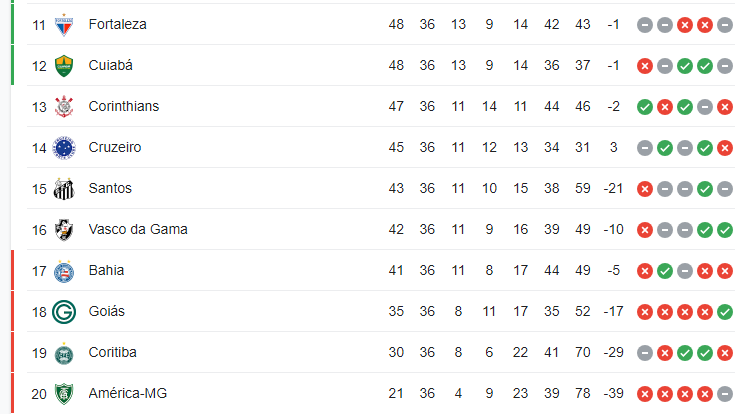Click Santos' green win form icon
Image resolution: width=738 pixels, height=414 pixels.
[x=705, y=189]
